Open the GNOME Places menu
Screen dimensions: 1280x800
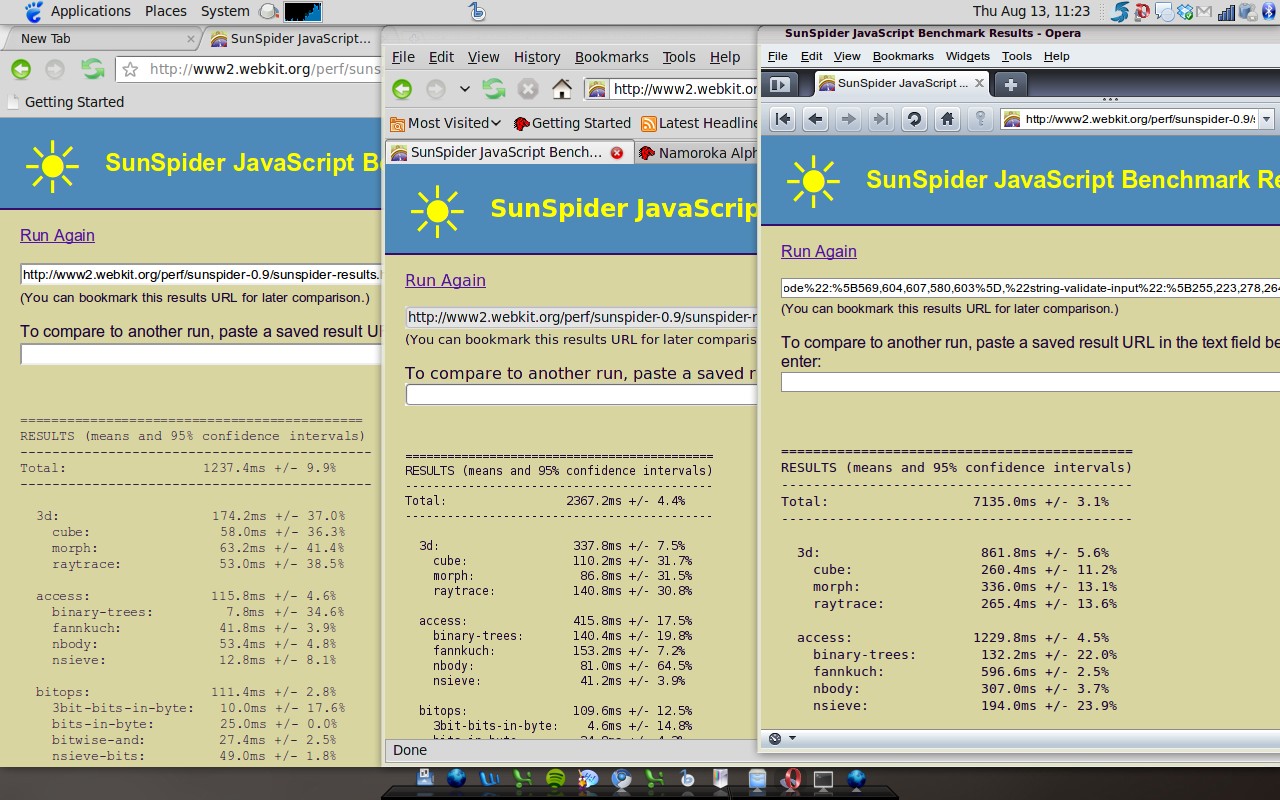tap(166, 11)
